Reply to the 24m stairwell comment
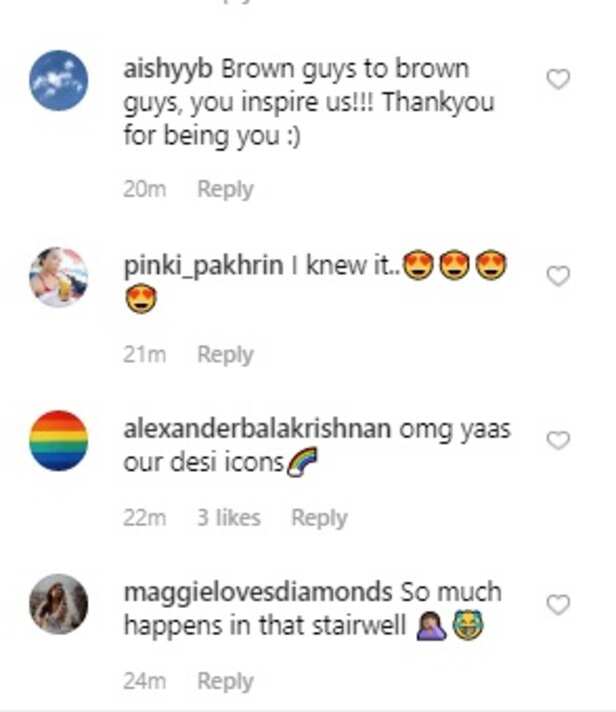Viewport: 616px width, 712px height. pyautogui.click(x=225, y=682)
